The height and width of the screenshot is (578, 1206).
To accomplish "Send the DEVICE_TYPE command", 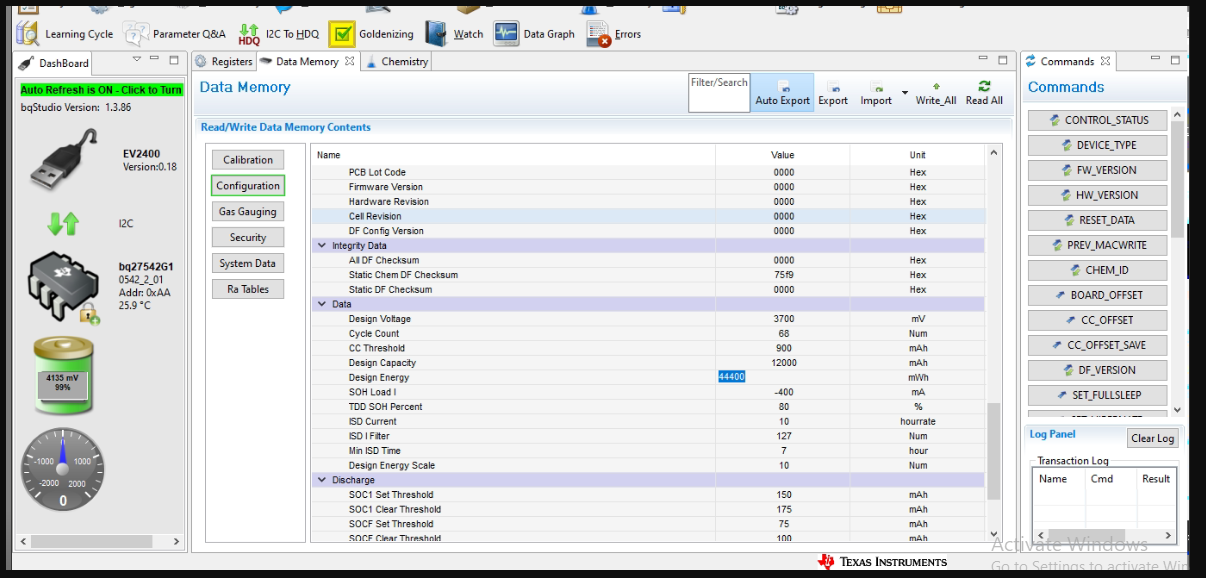I will pos(1097,145).
